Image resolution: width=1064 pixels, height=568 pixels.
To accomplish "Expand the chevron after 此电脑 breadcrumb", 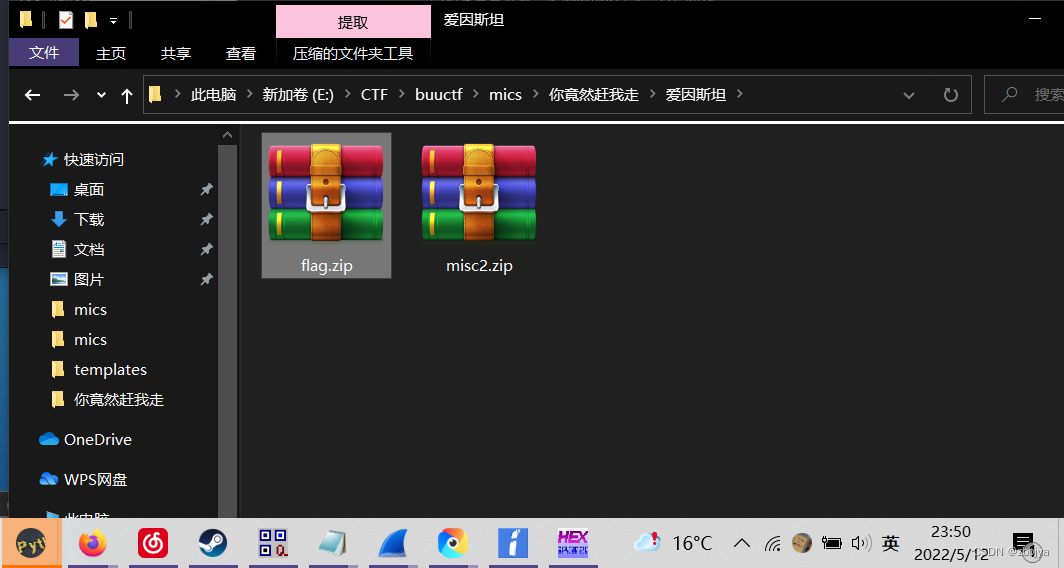I will pos(249,94).
